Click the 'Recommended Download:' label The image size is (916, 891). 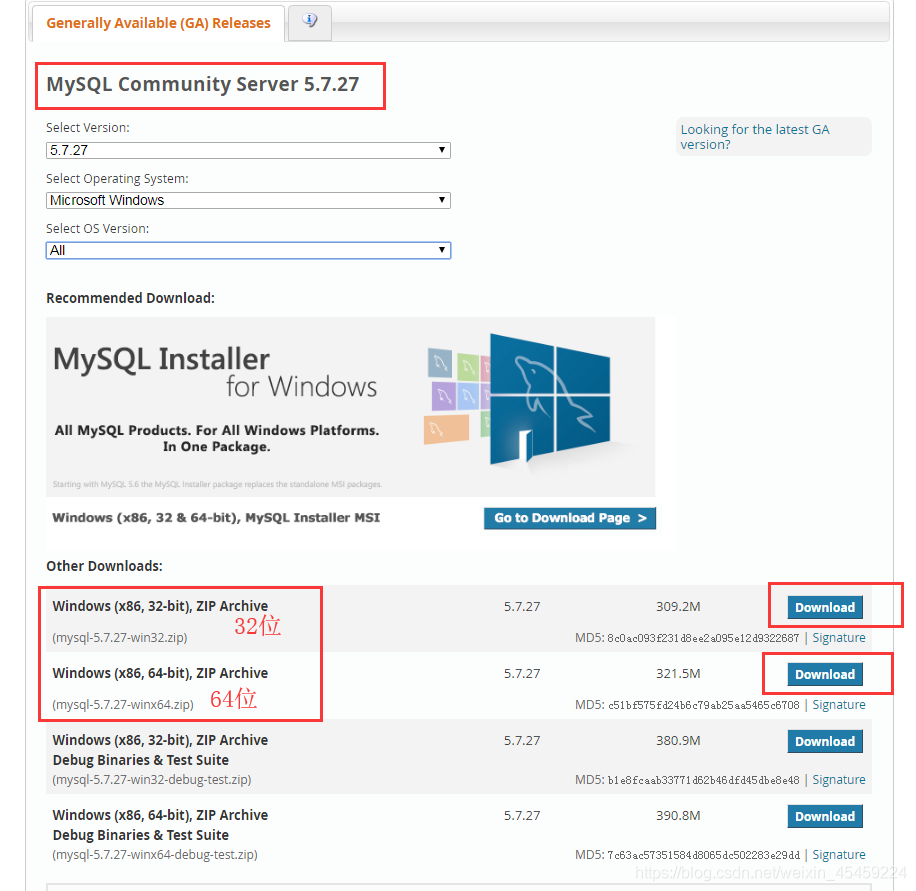click(x=130, y=299)
